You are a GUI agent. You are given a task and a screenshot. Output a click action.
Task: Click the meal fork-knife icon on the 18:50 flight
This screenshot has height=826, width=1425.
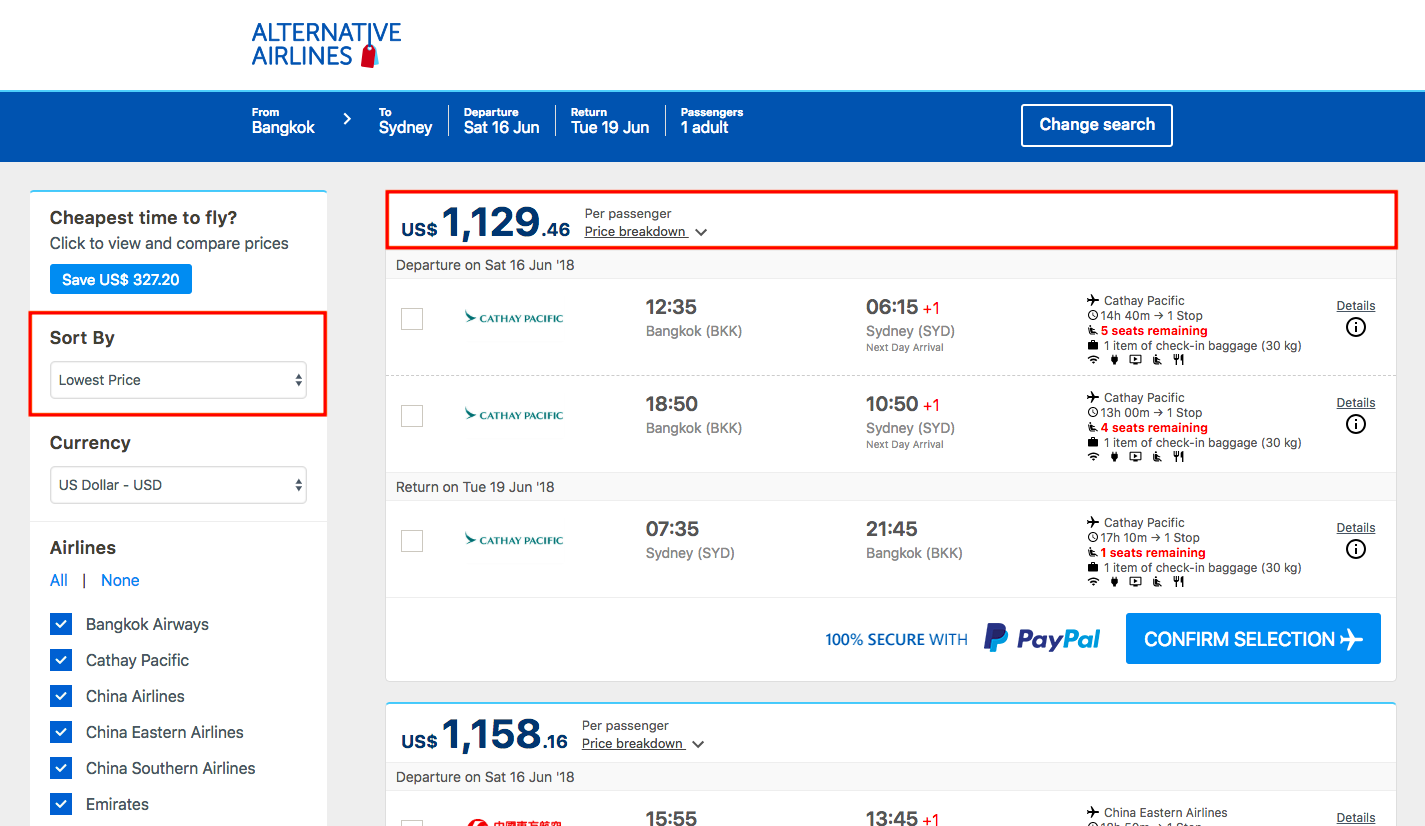(x=1179, y=457)
